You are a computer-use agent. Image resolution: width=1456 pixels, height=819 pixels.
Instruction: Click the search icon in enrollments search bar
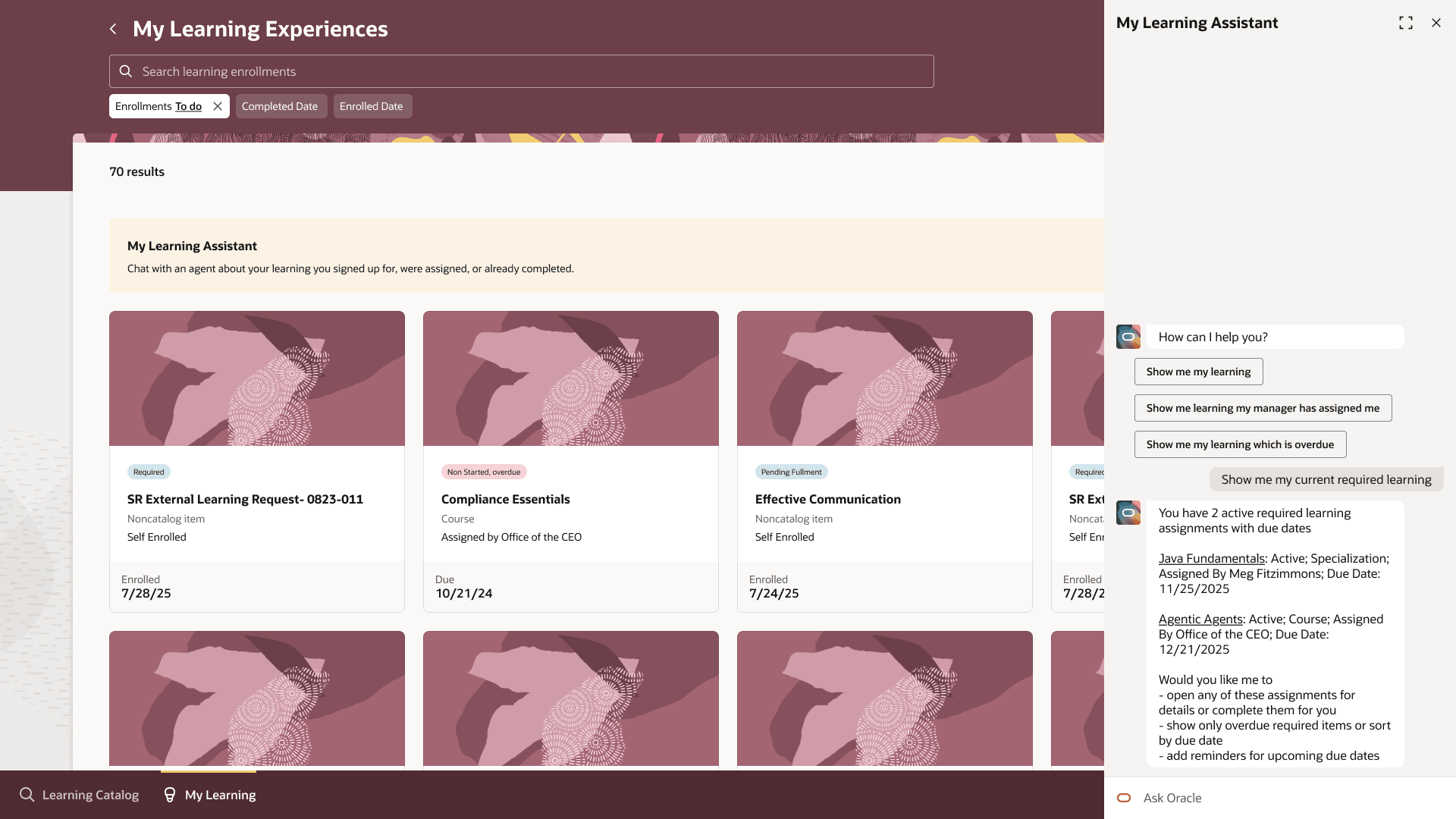[x=126, y=71]
